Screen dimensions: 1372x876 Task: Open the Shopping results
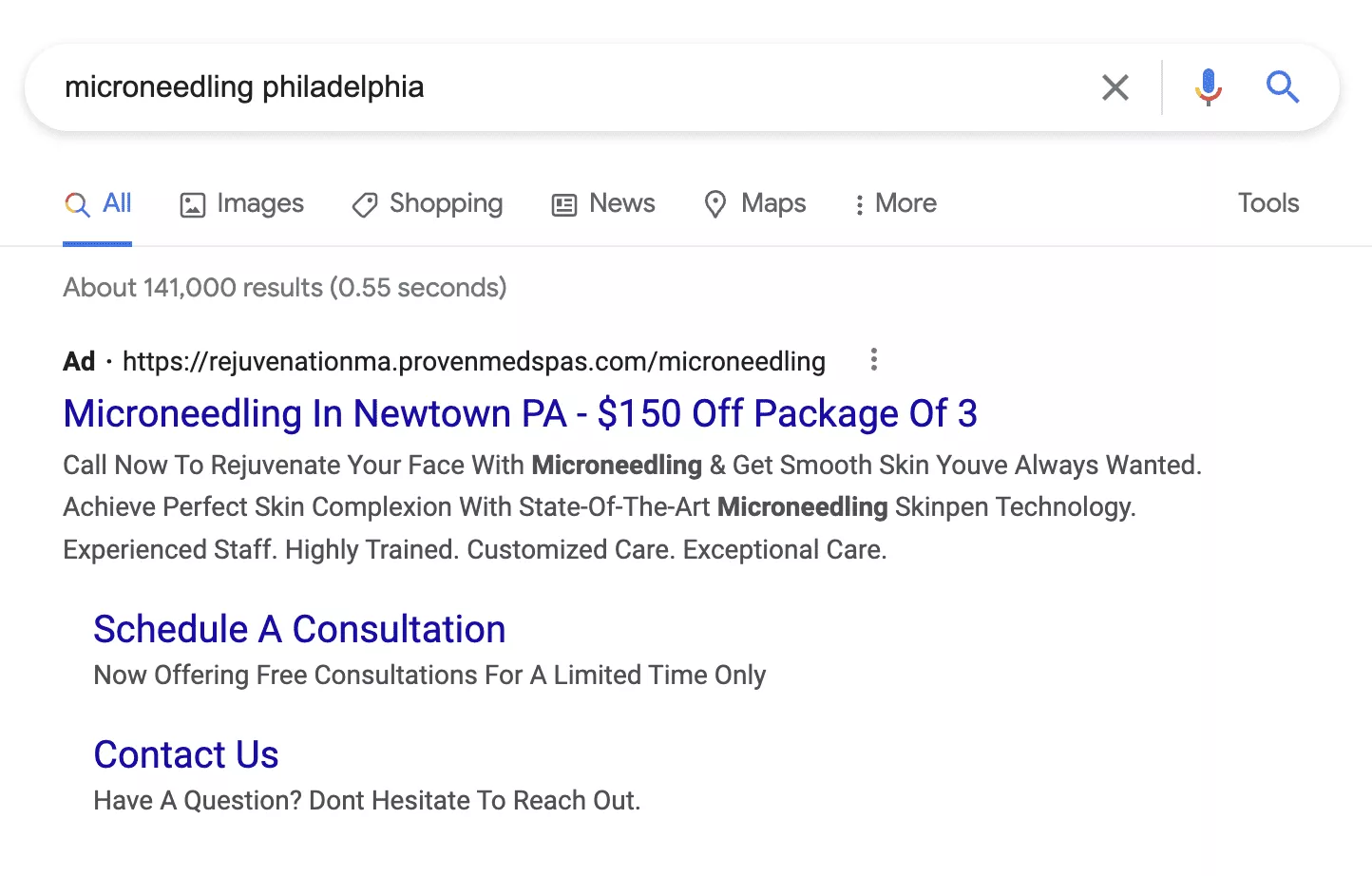[x=427, y=203]
